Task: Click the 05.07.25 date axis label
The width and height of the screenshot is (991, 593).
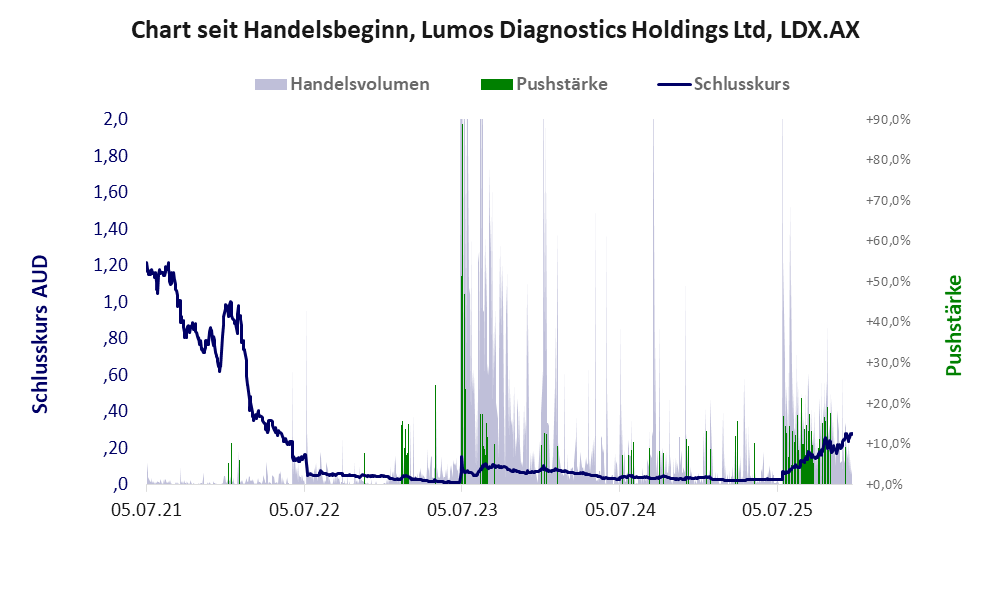Action: pyautogui.click(x=777, y=510)
